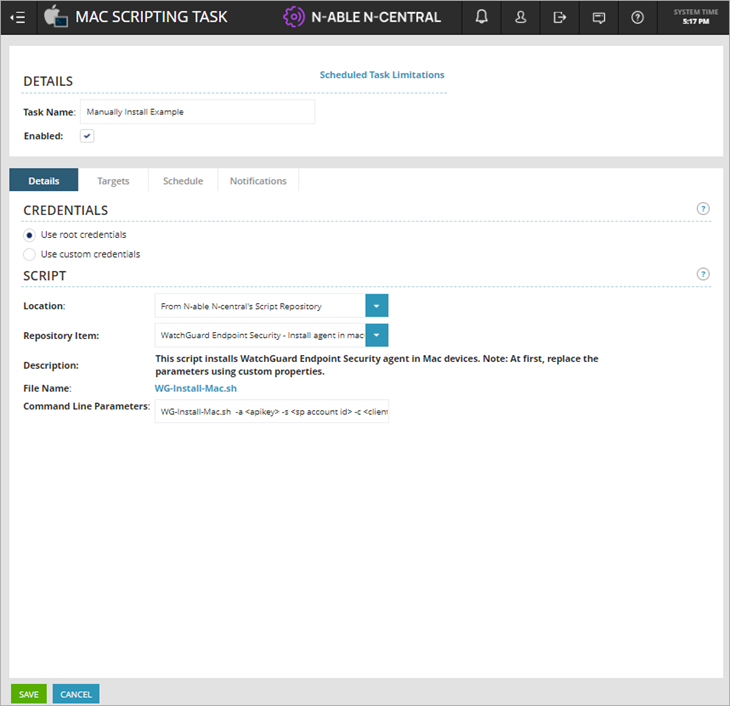Click the sign out icon

pos(560,17)
